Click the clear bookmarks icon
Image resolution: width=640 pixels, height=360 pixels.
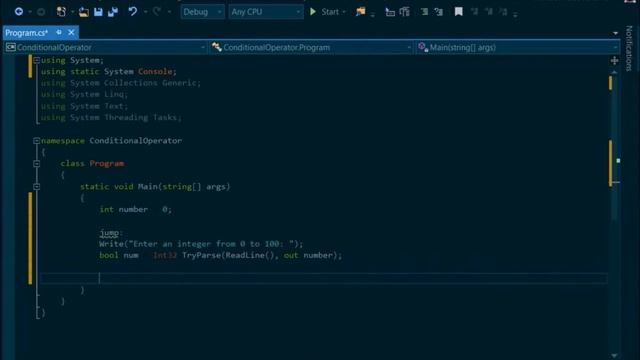click(503, 12)
